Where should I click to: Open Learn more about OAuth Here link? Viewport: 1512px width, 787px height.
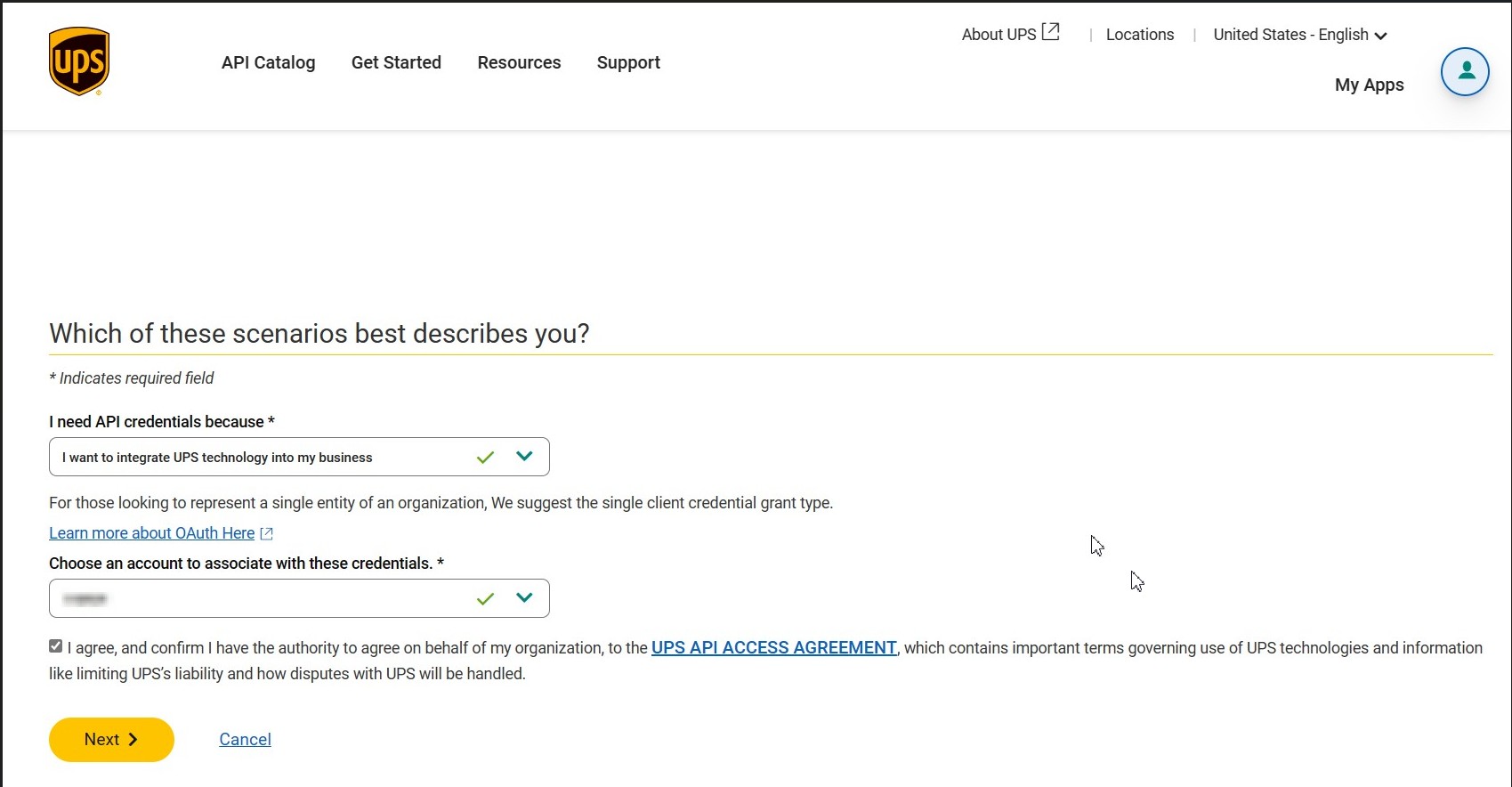pos(151,533)
